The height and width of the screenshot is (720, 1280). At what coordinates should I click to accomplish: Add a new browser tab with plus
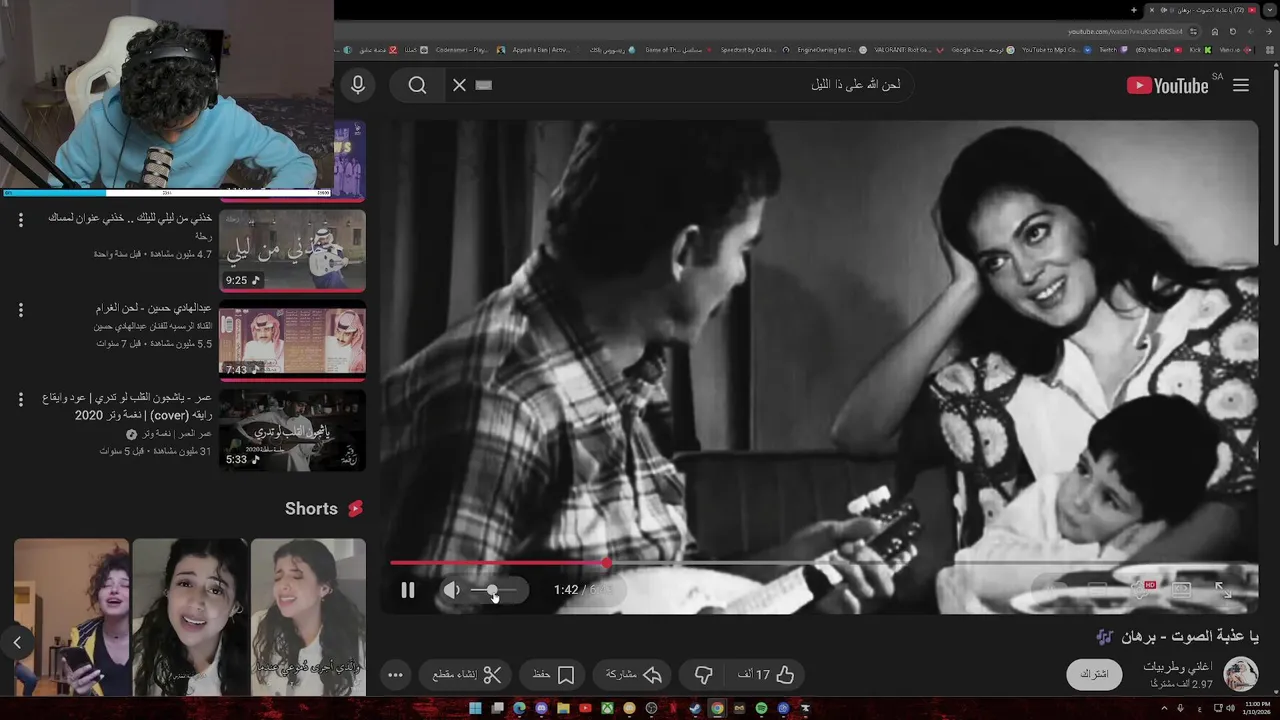[x=1134, y=10]
